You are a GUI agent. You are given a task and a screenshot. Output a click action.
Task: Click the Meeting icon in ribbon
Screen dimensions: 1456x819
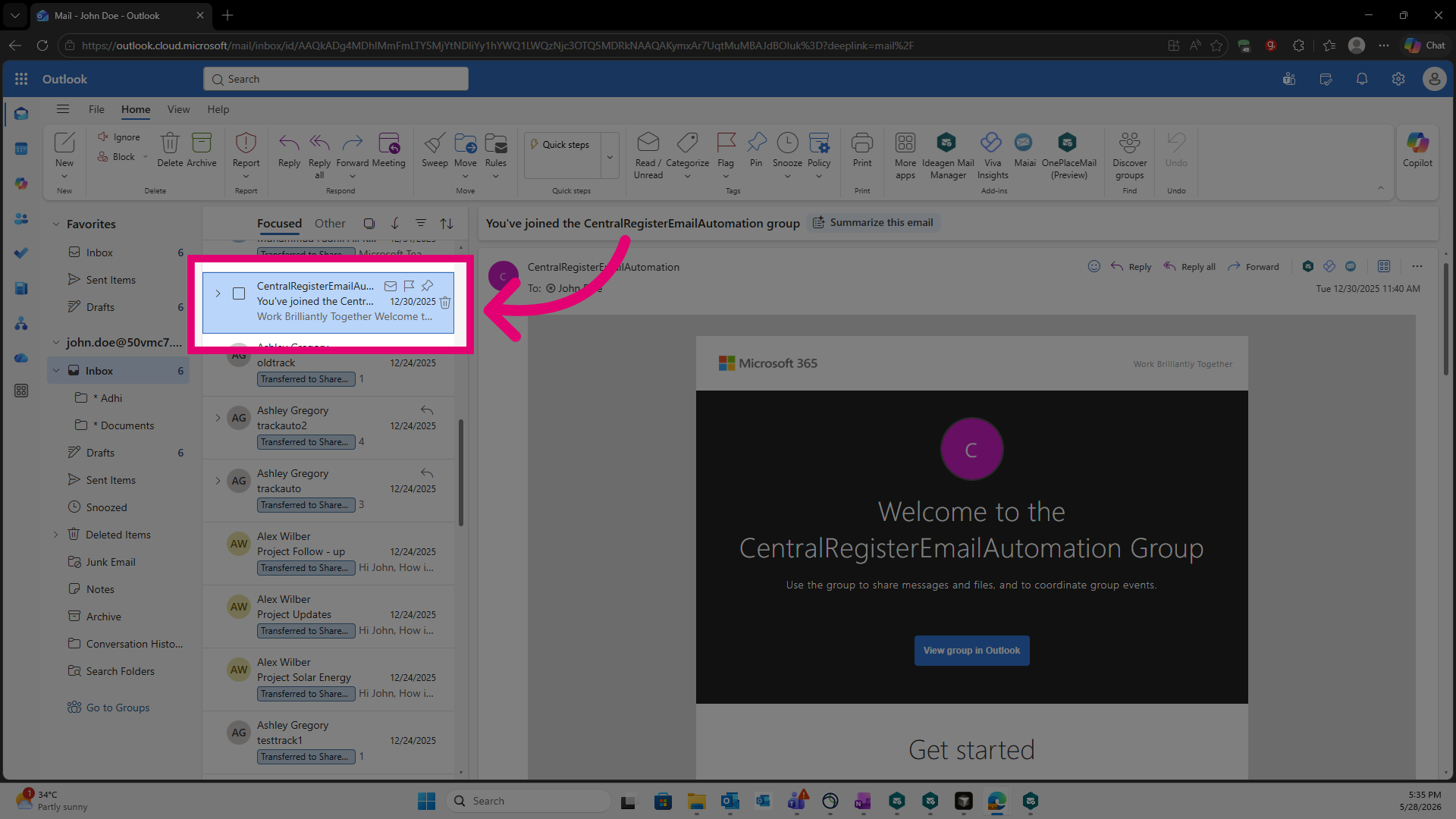[x=388, y=143]
